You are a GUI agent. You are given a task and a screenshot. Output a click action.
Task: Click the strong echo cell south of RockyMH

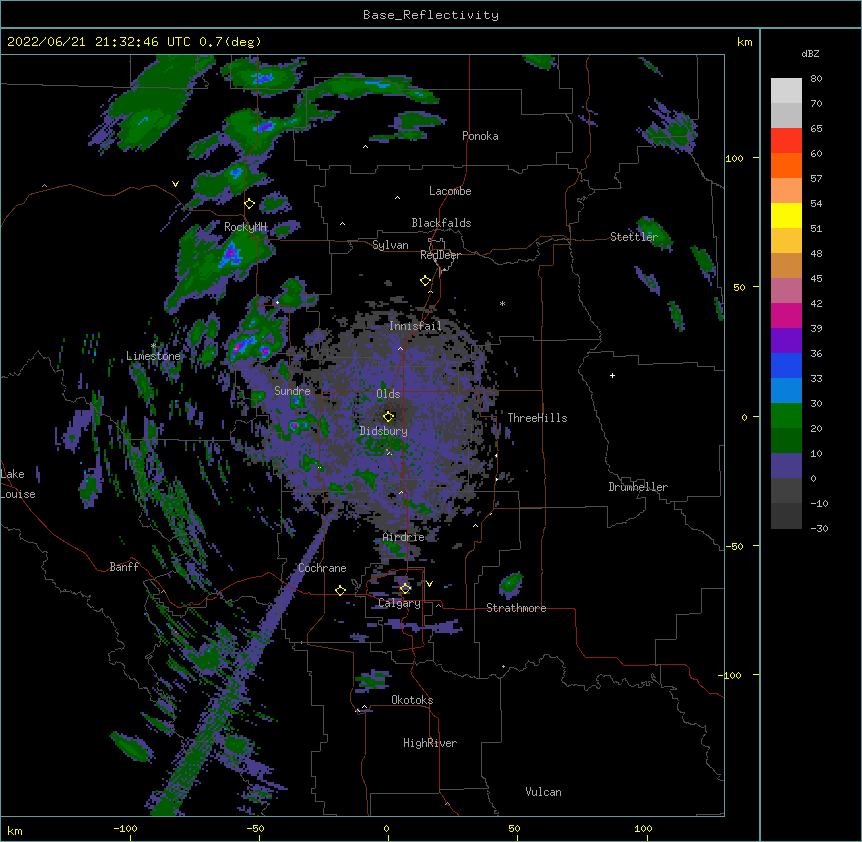(x=231, y=256)
